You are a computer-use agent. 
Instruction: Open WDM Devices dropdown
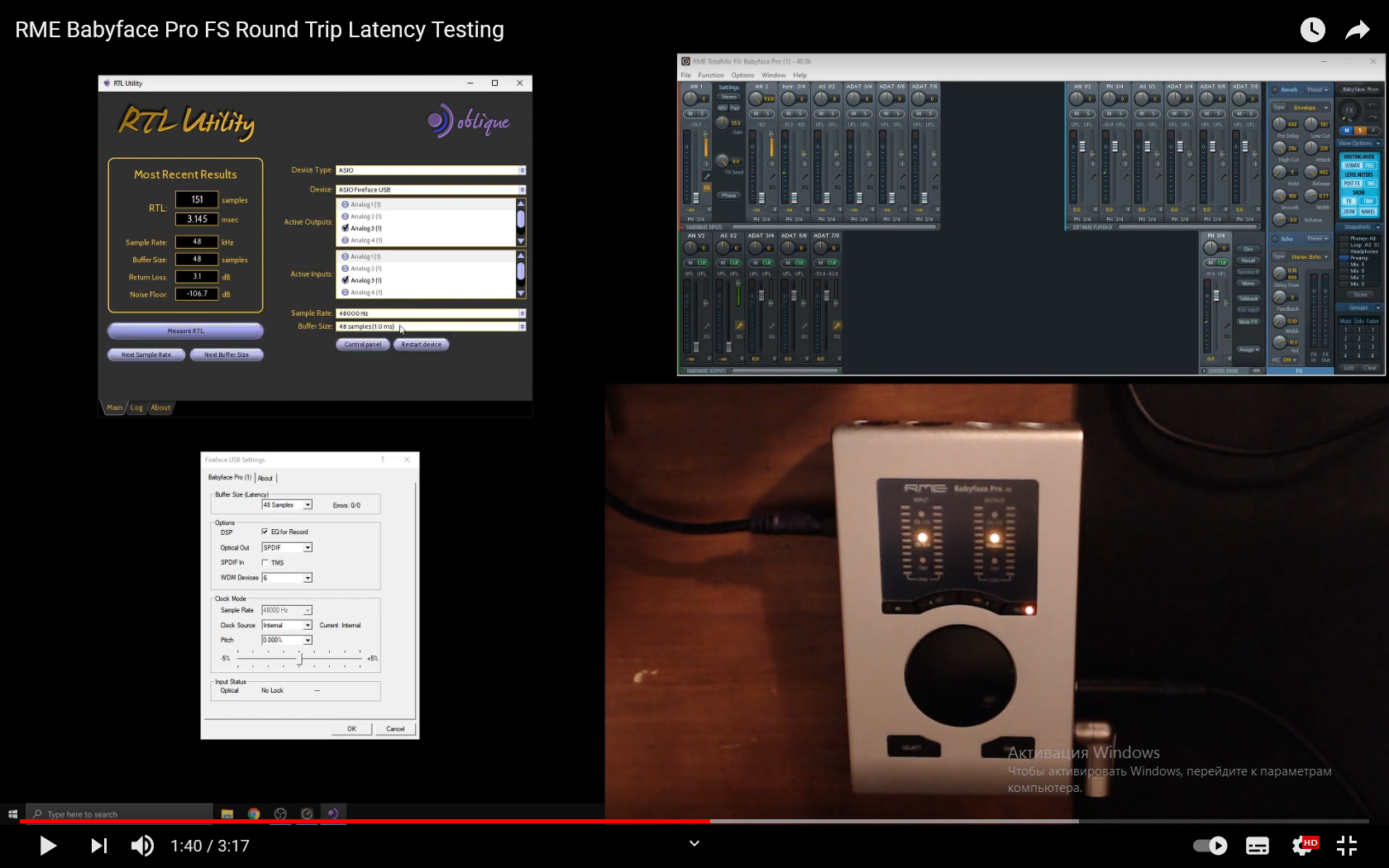(287, 578)
